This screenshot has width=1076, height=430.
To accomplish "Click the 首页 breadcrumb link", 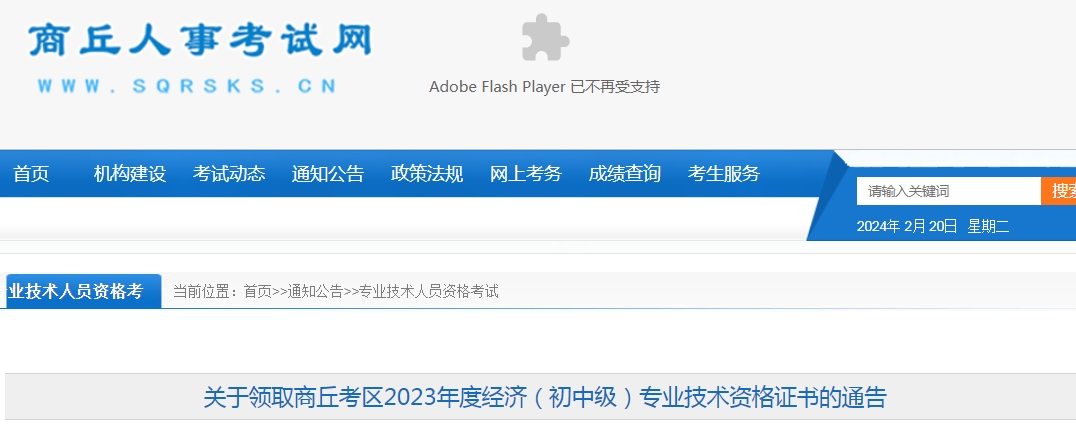I will click(257, 291).
